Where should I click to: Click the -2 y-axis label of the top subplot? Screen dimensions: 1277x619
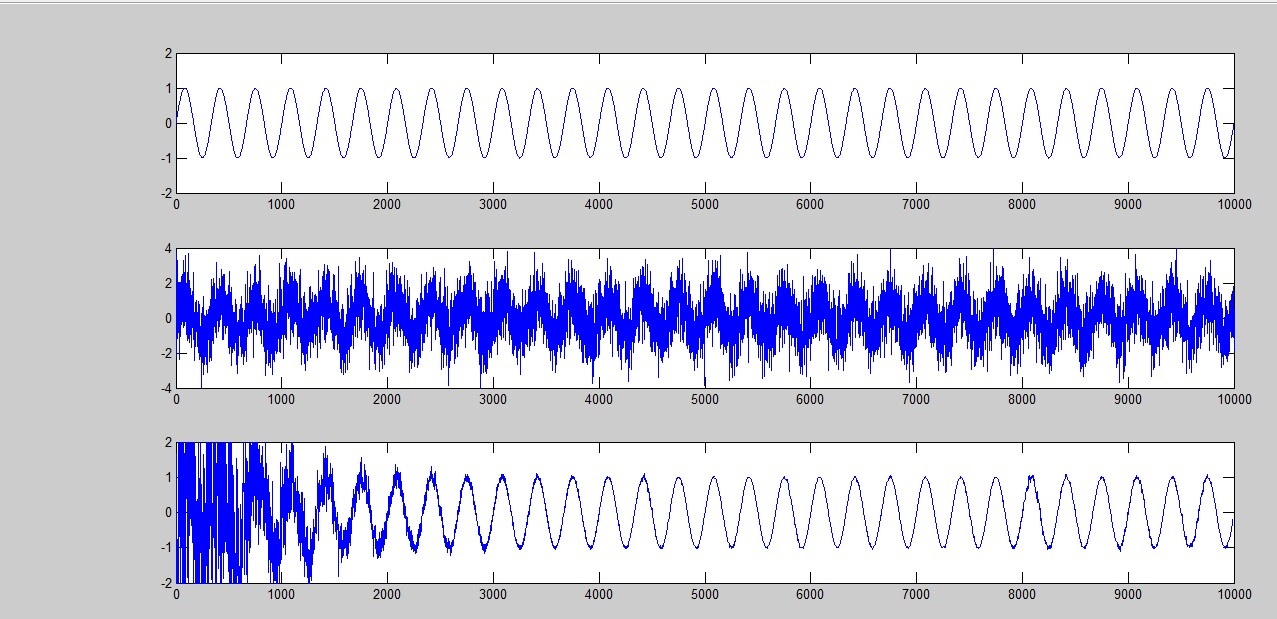coord(166,193)
